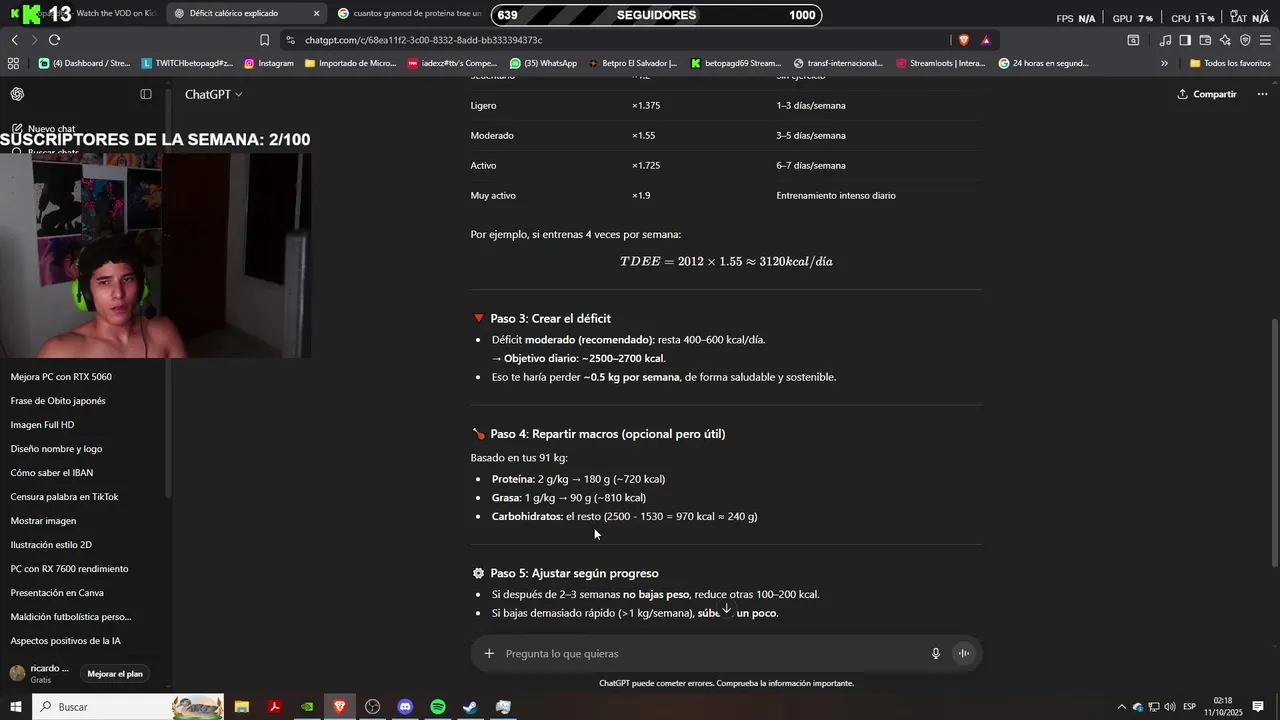Open the 'betopagd69 Stream...' bookmark
The height and width of the screenshot is (720, 1280).
[x=736, y=63]
